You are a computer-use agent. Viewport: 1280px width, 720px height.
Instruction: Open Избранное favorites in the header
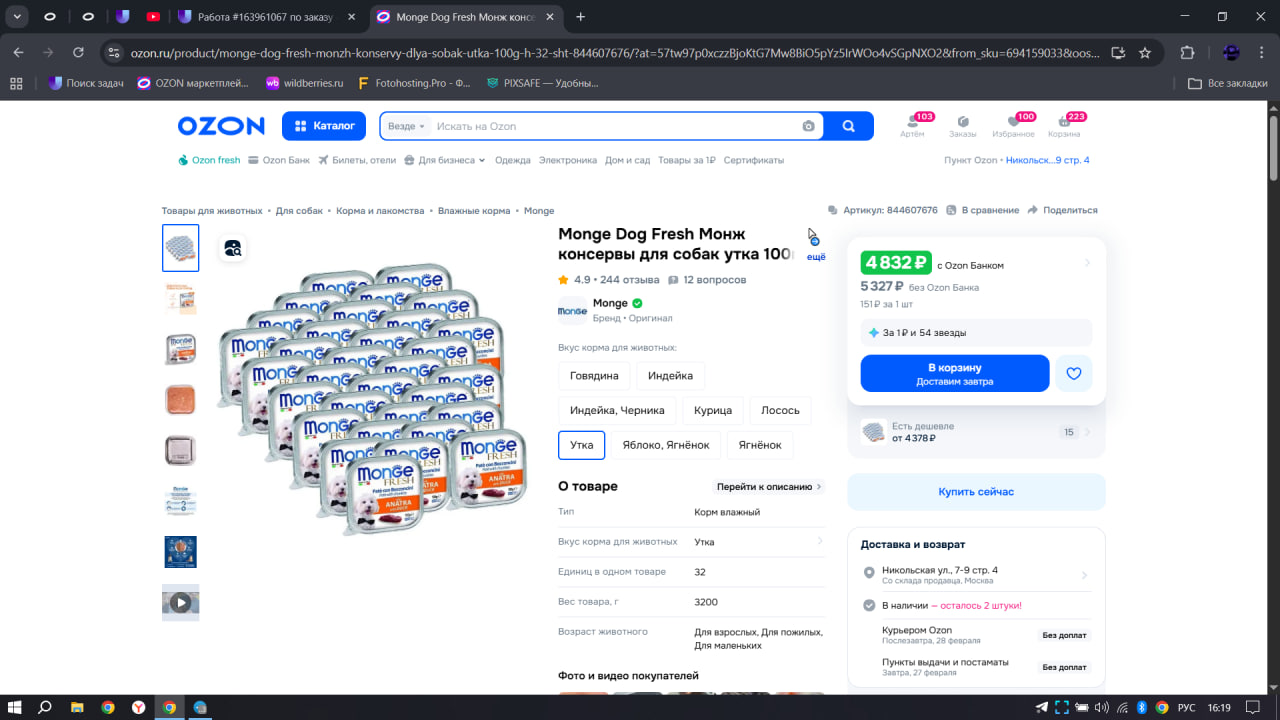click(x=1013, y=125)
